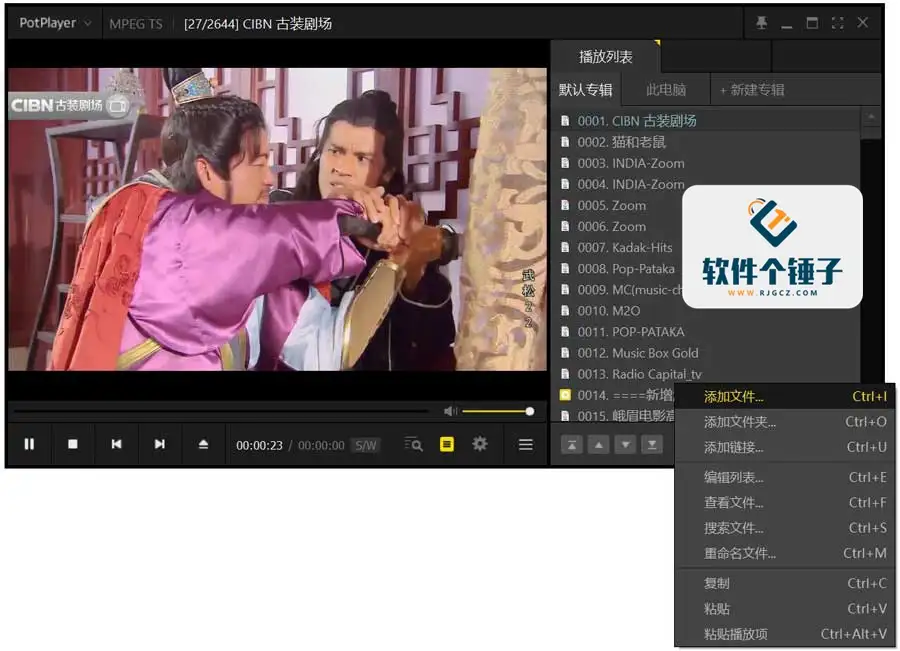The height and width of the screenshot is (651, 900).
Task: Choose 添加链接... from context menu
Action: [x=785, y=447]
